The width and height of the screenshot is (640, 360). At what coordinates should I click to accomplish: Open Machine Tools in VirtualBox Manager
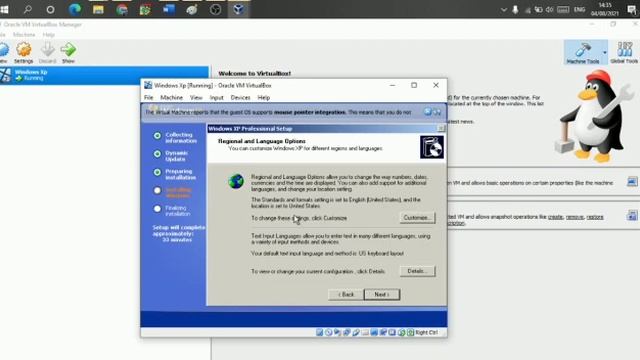582,53
